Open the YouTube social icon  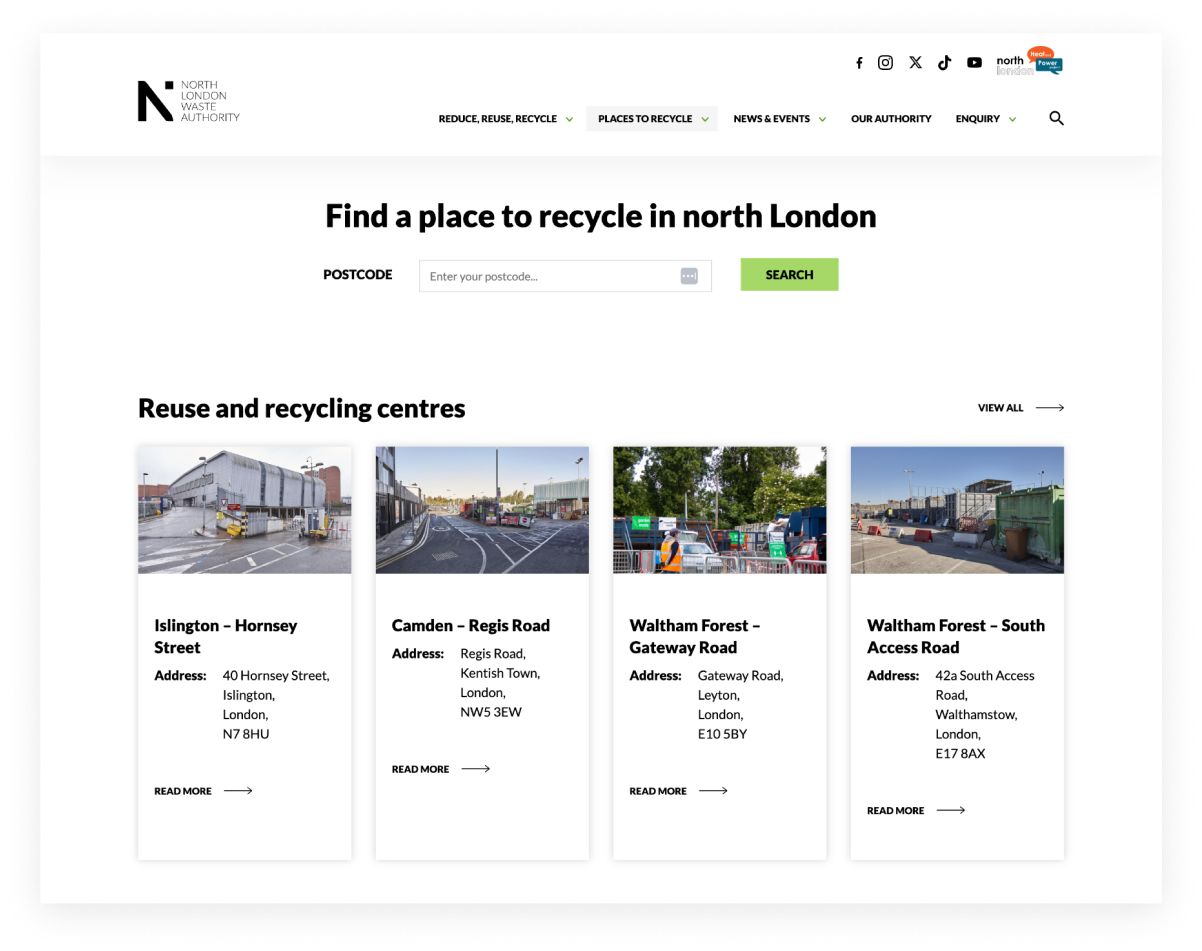coord(974,62)
